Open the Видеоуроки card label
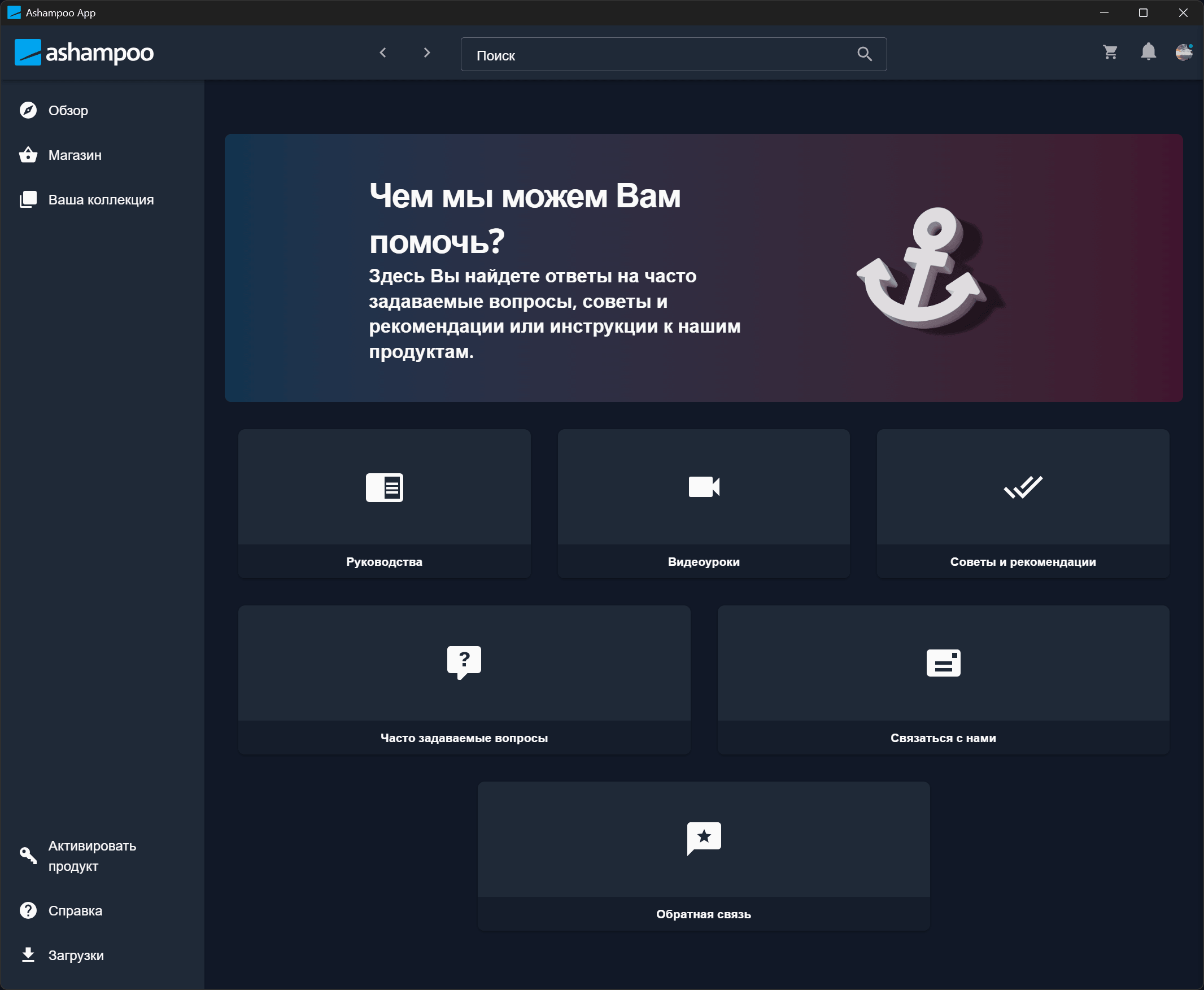This screenshot has height=990, width=1204. [704, 562]
